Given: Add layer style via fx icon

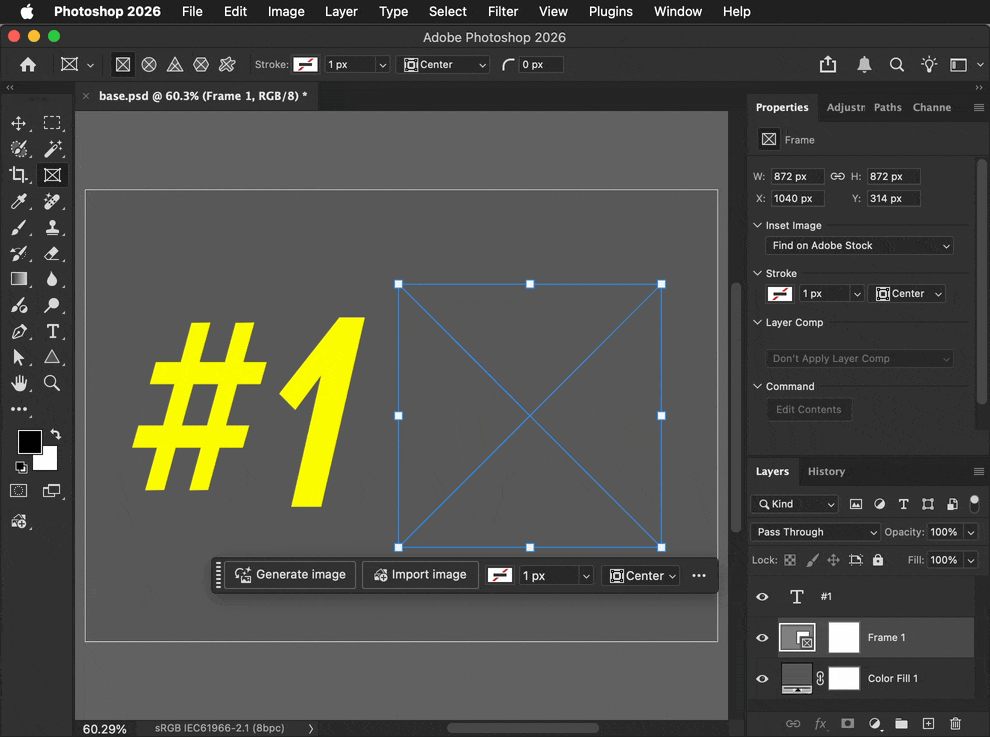Looking at the screenshot, I should 820,723.
